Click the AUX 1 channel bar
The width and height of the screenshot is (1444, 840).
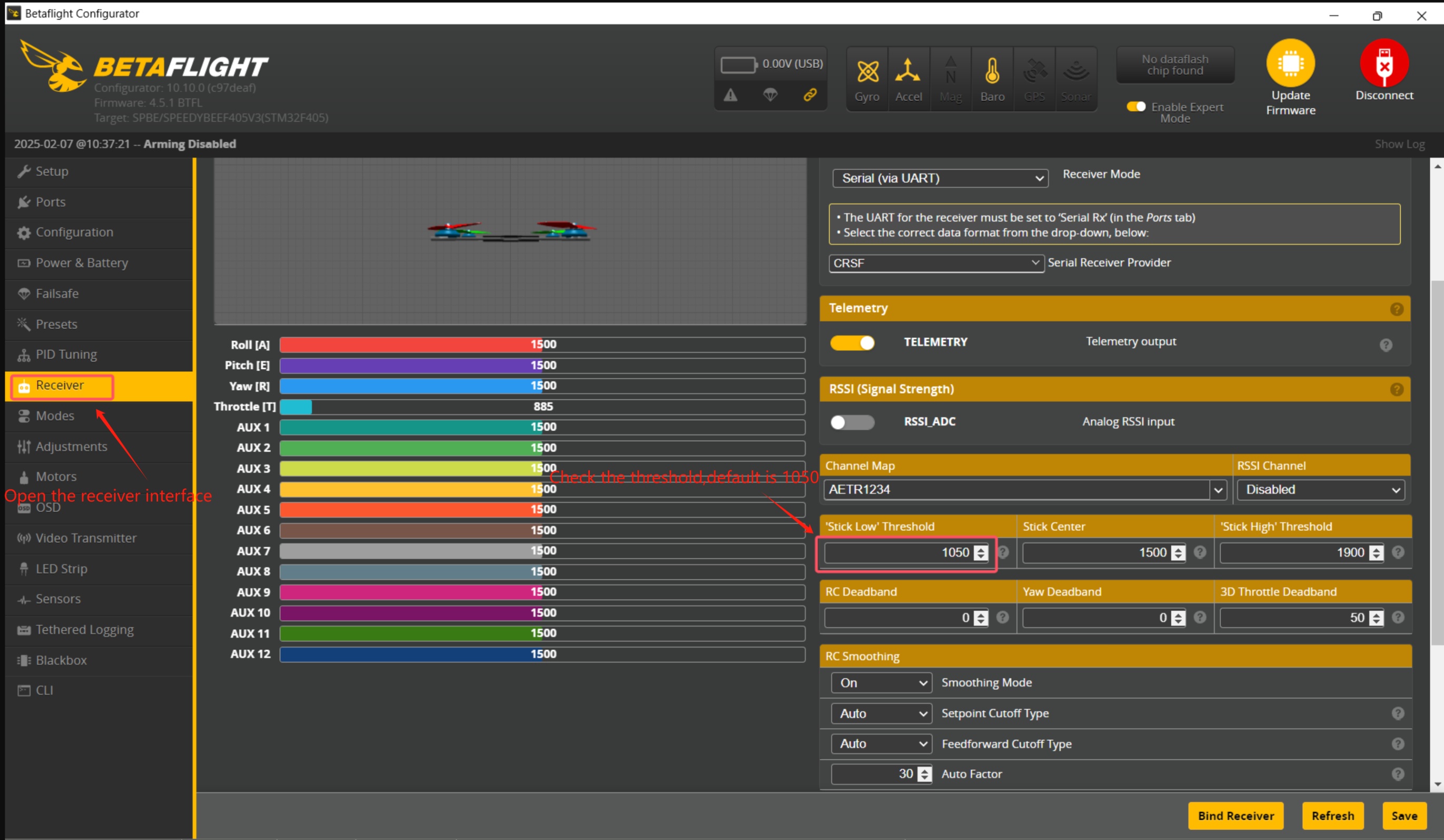point(542,427)
